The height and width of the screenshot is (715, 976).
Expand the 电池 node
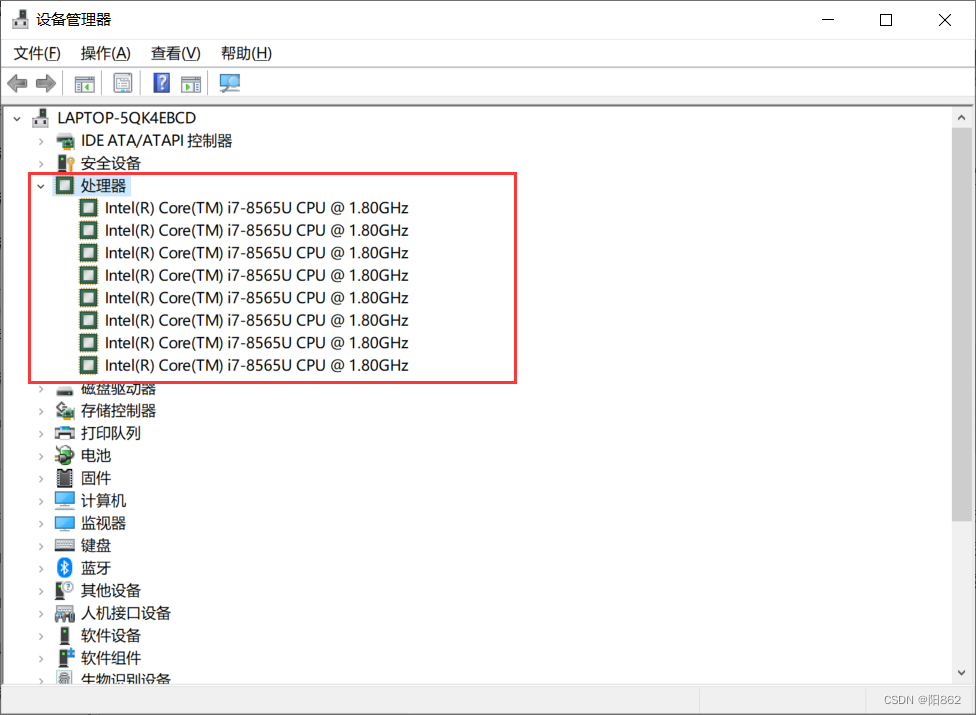point(41,456)
